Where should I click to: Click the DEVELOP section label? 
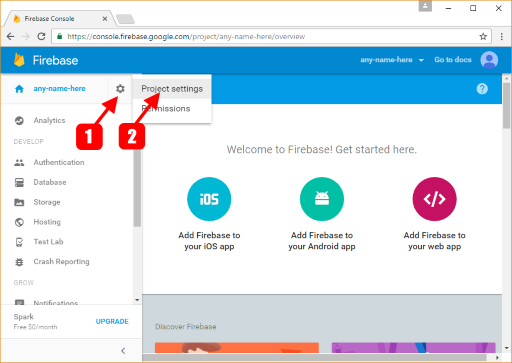[x=29, y=142]
